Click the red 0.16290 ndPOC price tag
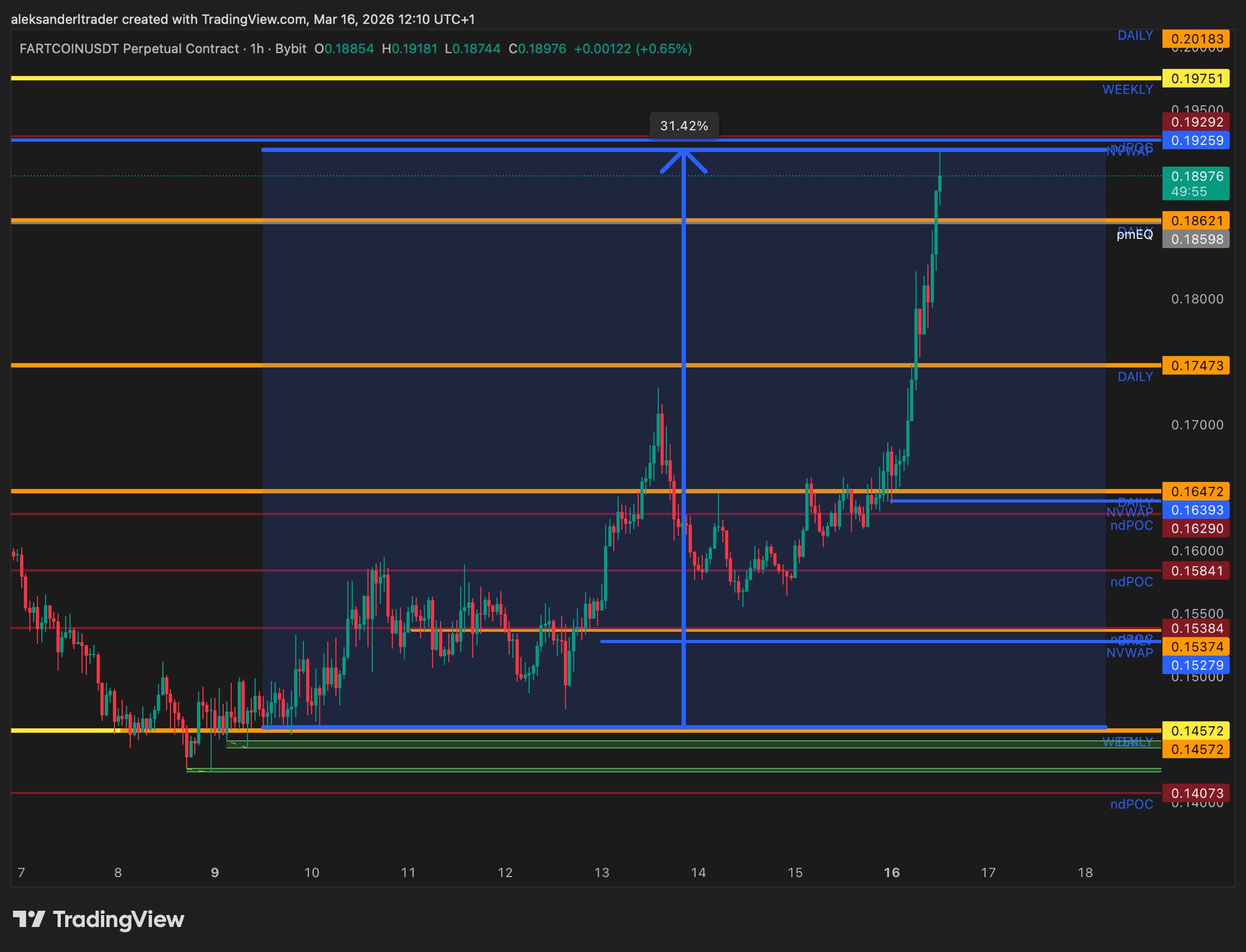 (1196, 529)
